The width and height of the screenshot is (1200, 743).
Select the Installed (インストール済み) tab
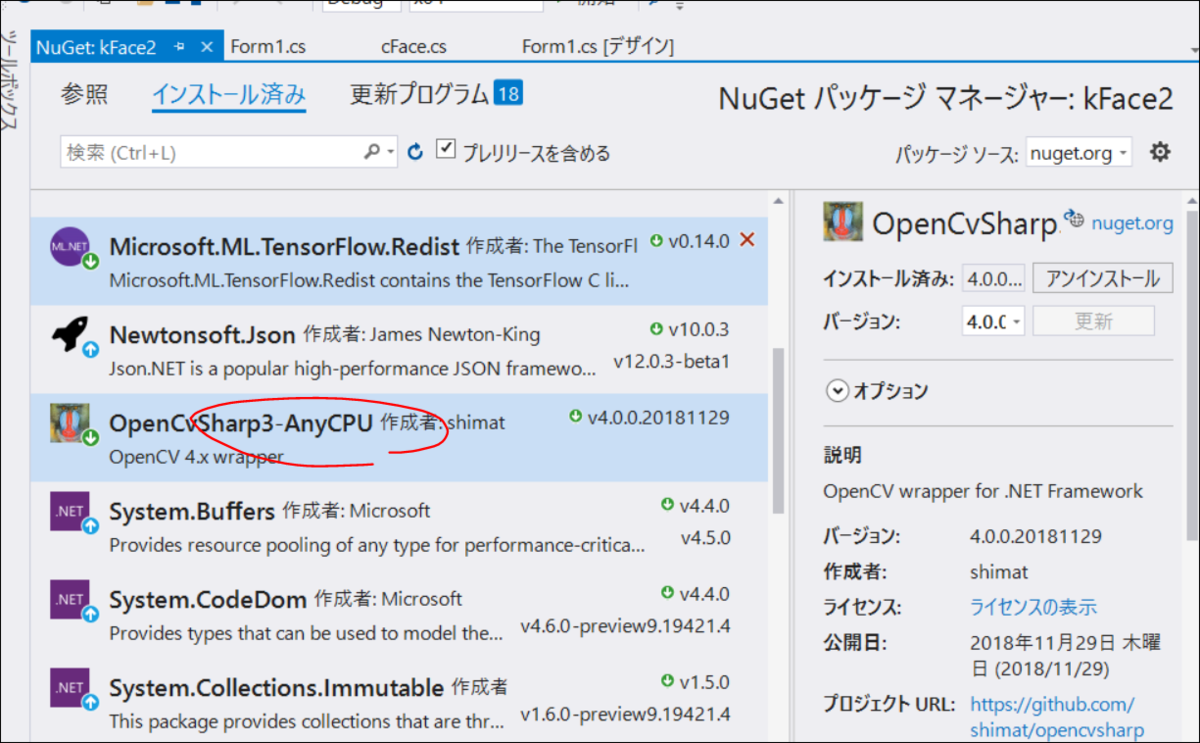(x=229, y=96)
